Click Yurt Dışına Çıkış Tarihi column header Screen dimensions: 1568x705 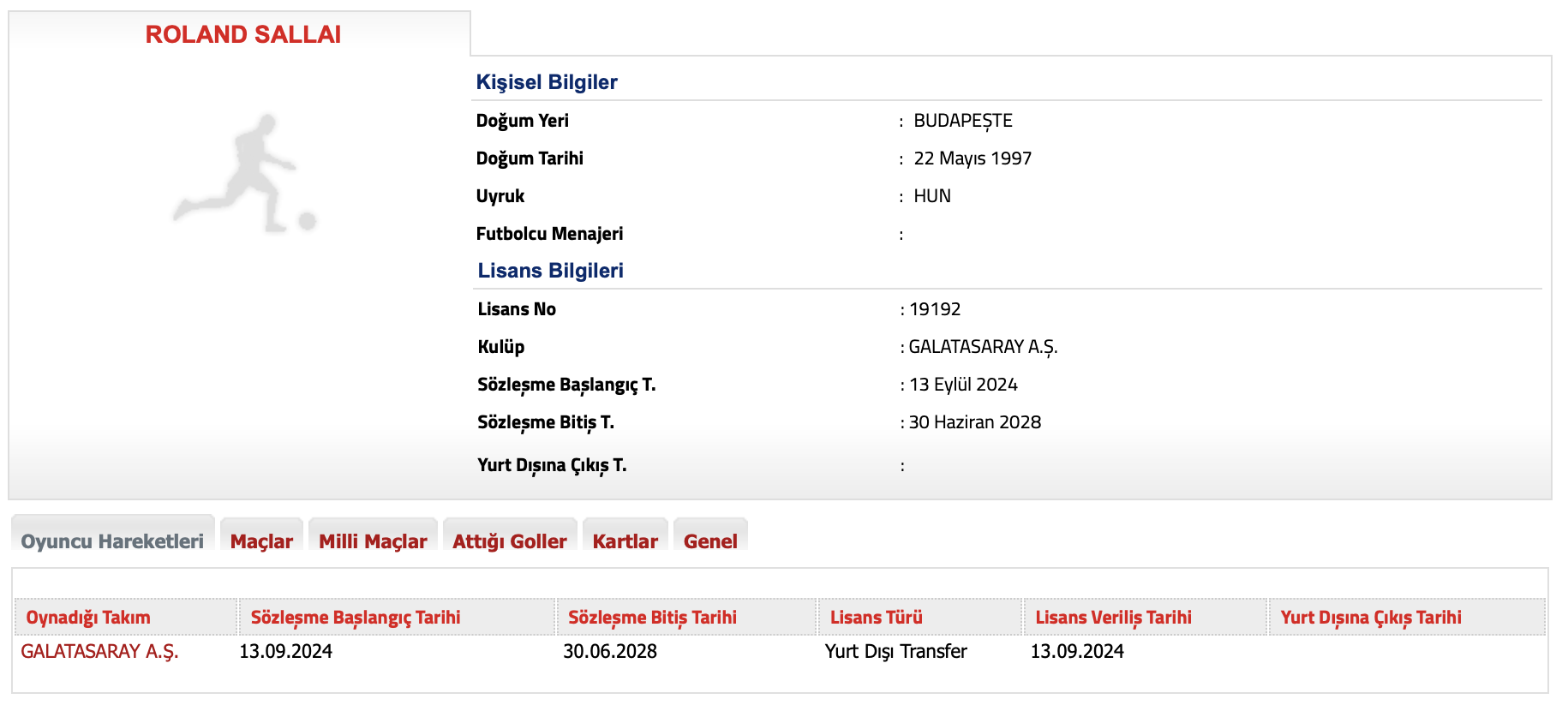1371,618
